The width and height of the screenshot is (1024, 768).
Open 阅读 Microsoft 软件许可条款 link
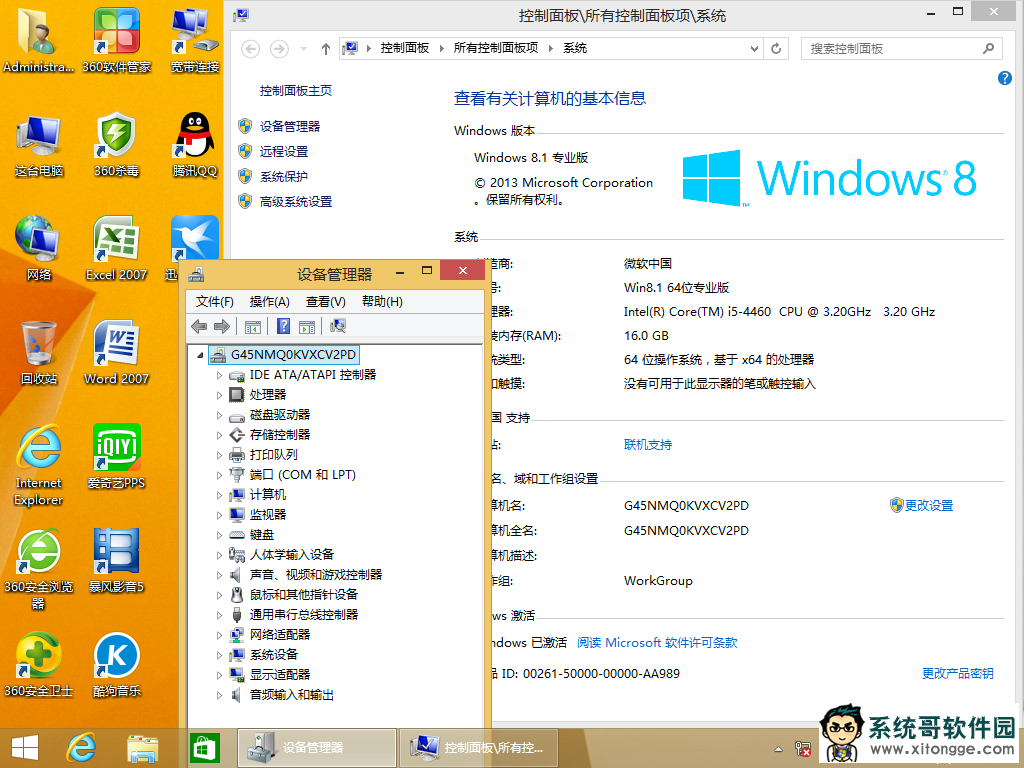click(x=657, y=643)
